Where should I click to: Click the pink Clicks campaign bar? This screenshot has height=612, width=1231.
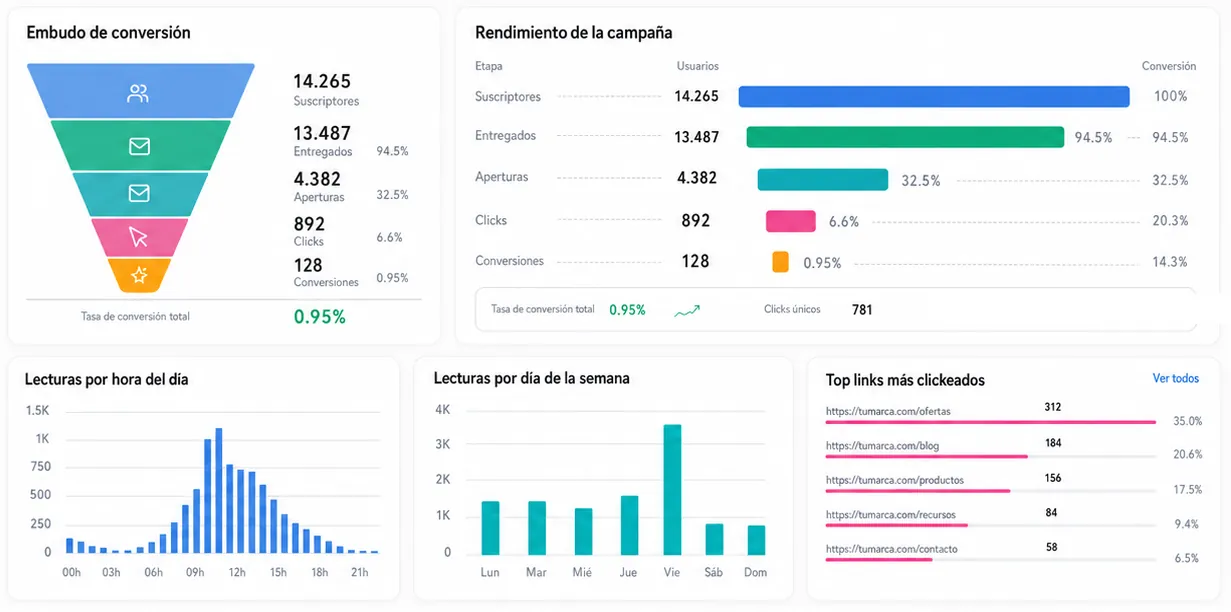(791, 221)
